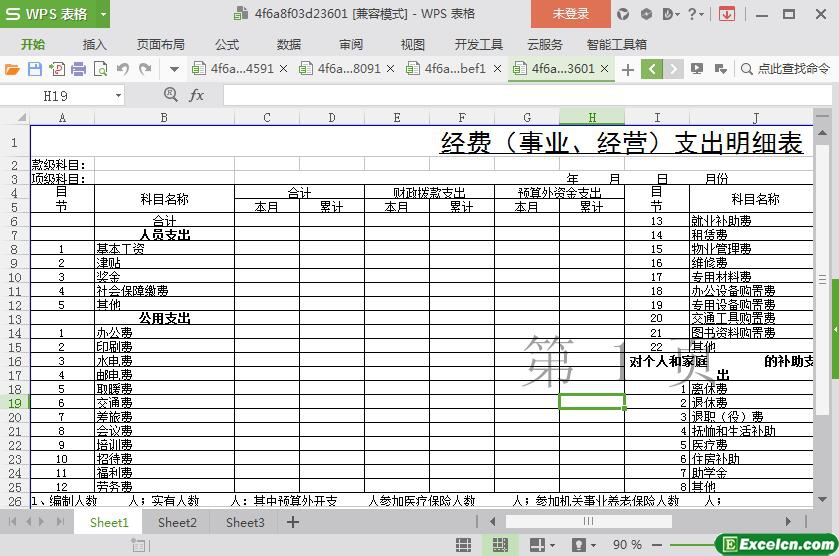This screenshot has width=839, height=556.
Task: Click the zoom magnifier icon beside fx
Action: coord(171,95)
